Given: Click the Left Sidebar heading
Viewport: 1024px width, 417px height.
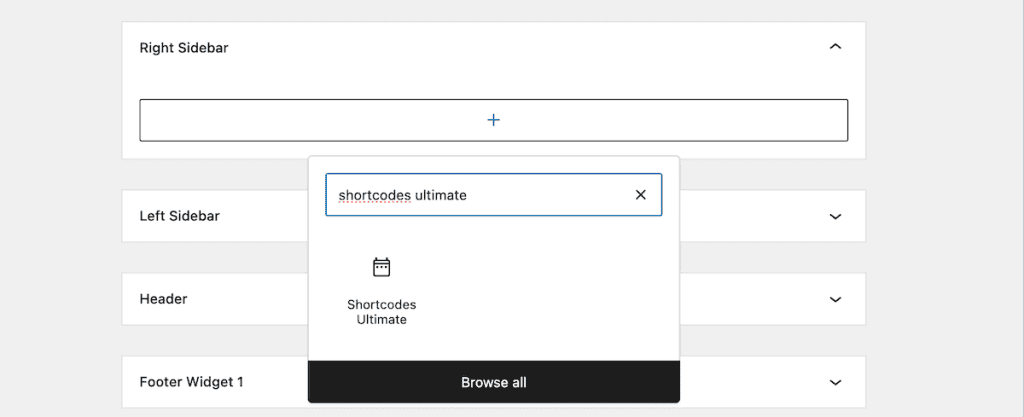Looking at the screenshot, I should click(x=180, y=216).
